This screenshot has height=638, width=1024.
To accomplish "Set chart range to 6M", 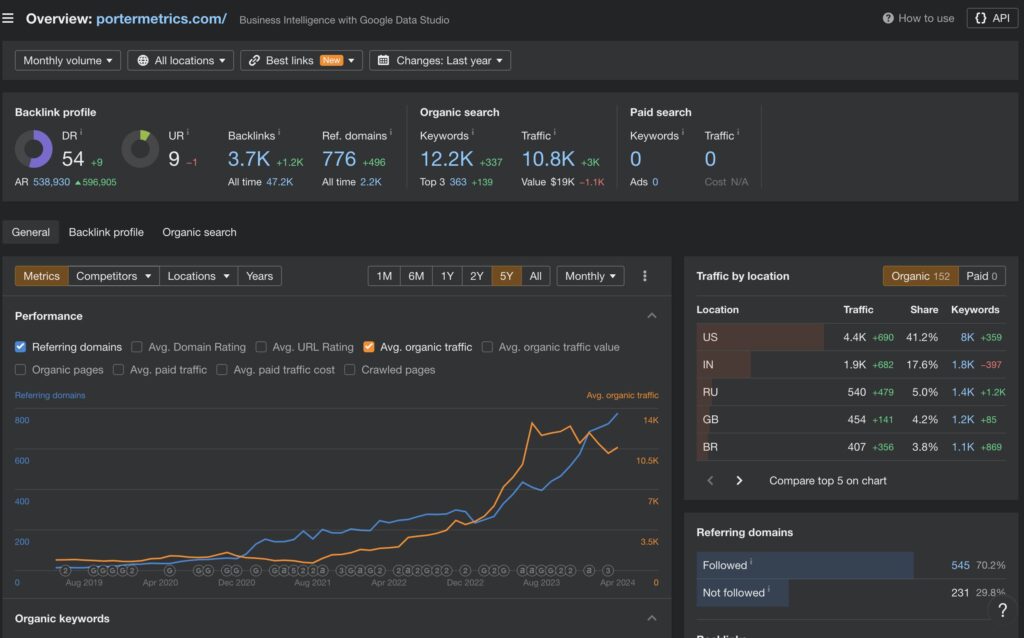I will [x=416, y=276].
